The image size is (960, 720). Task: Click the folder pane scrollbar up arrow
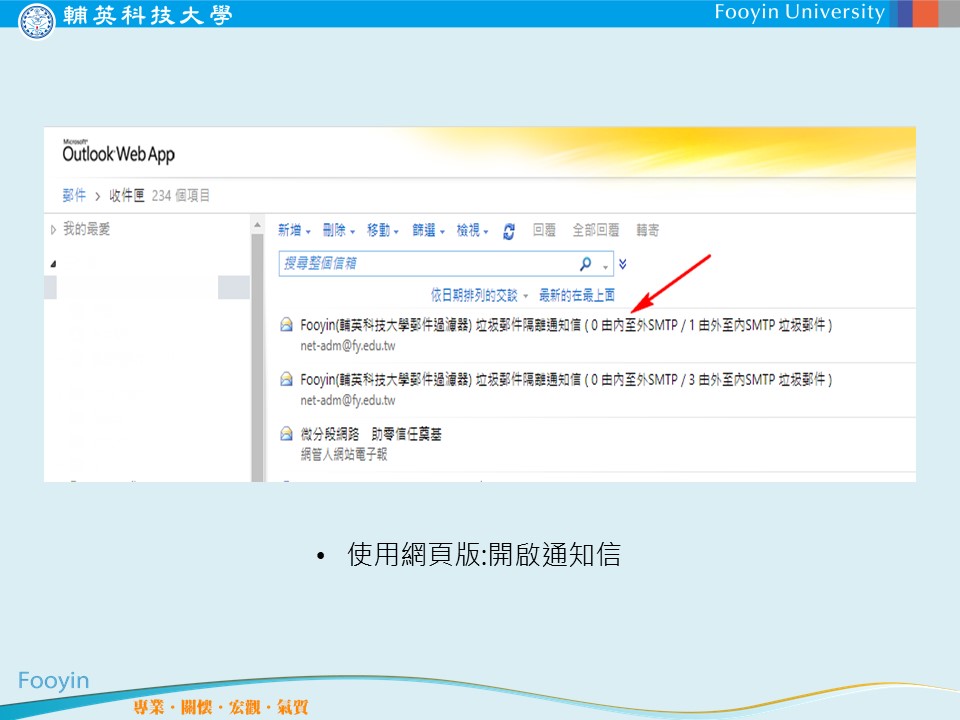(257, 225)
